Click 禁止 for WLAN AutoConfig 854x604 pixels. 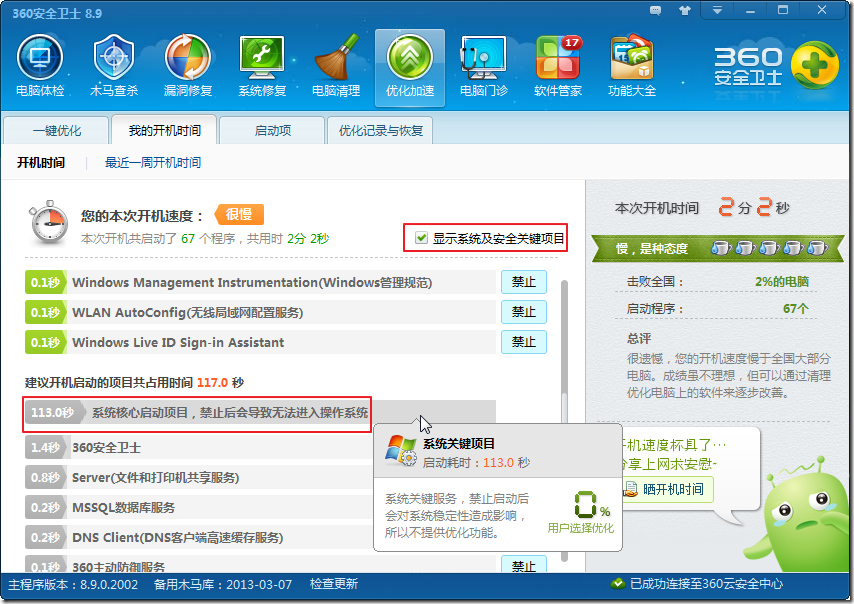click(523, 312)
